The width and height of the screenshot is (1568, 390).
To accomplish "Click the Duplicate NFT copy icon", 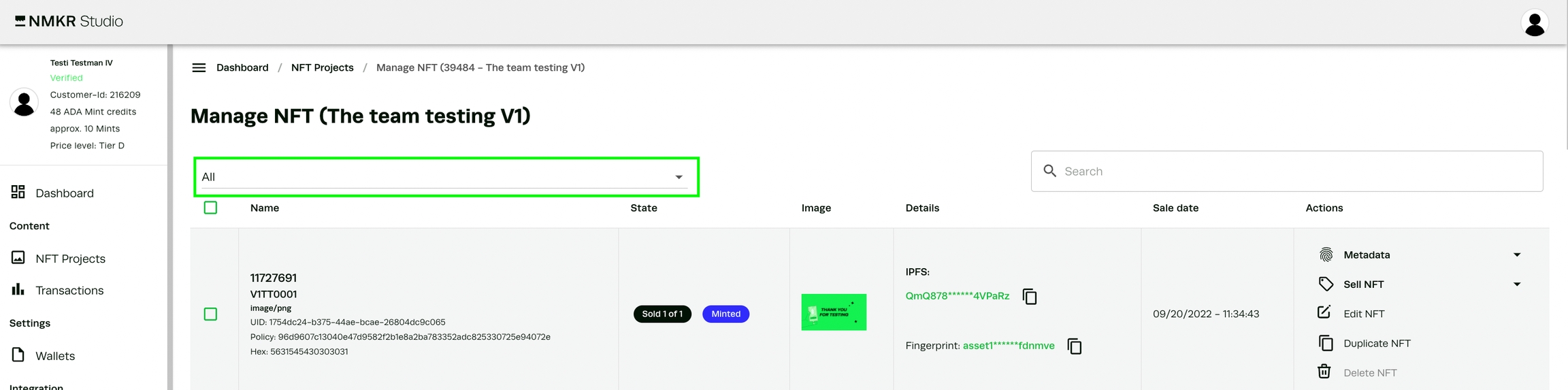I will coord(1325,343).
